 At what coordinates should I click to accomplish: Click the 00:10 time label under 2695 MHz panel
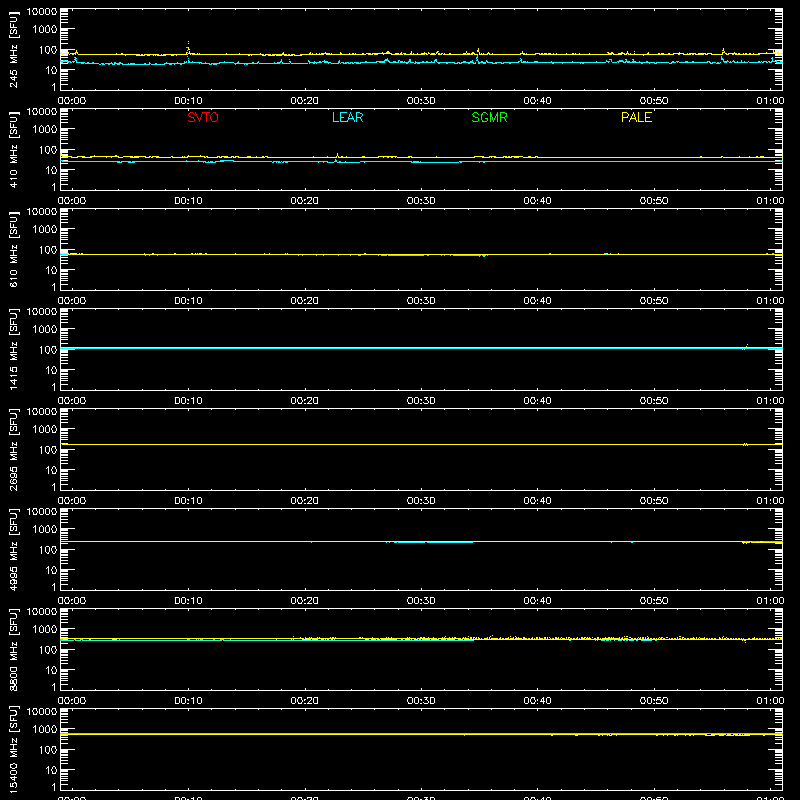click(188, 501)
